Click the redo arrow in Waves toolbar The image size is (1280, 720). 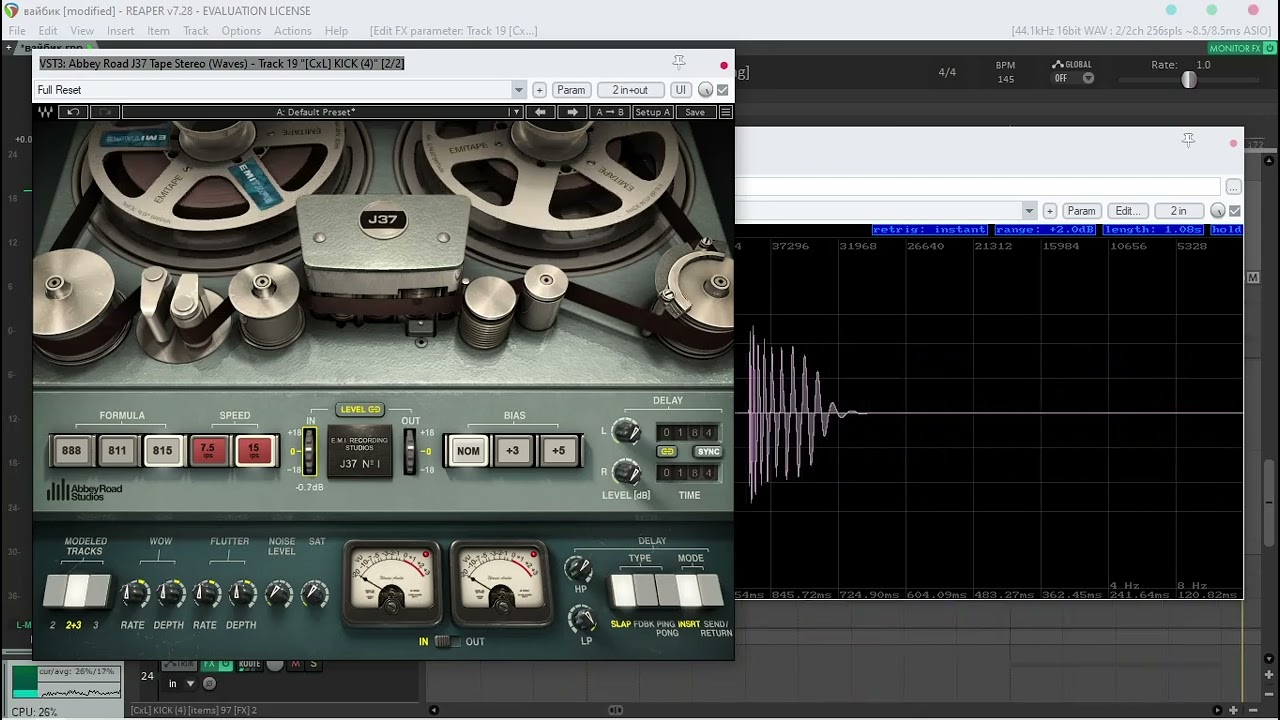(x=105, y=112)
